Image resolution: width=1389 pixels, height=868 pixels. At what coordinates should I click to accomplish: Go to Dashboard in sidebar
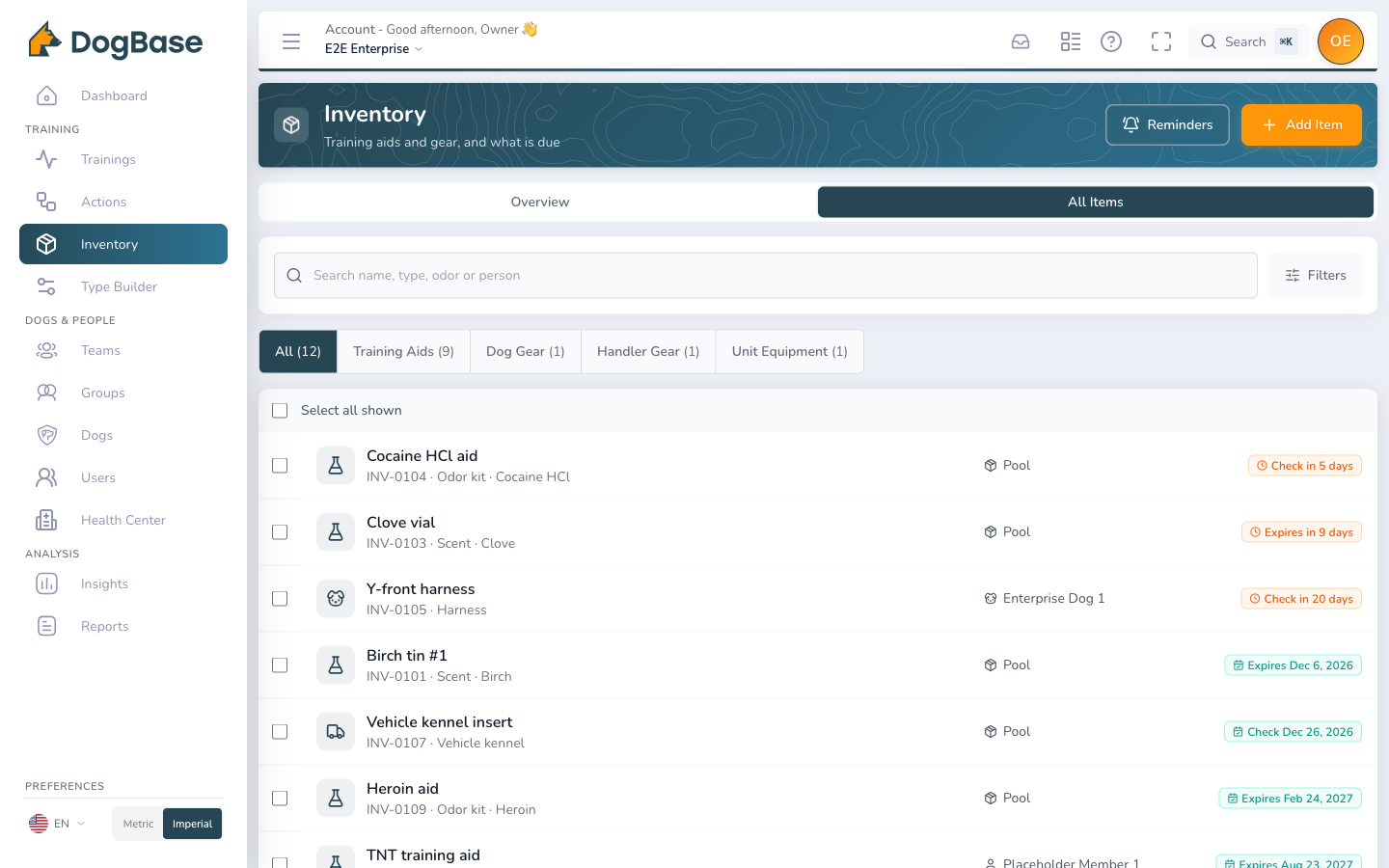tap(123, 95)
